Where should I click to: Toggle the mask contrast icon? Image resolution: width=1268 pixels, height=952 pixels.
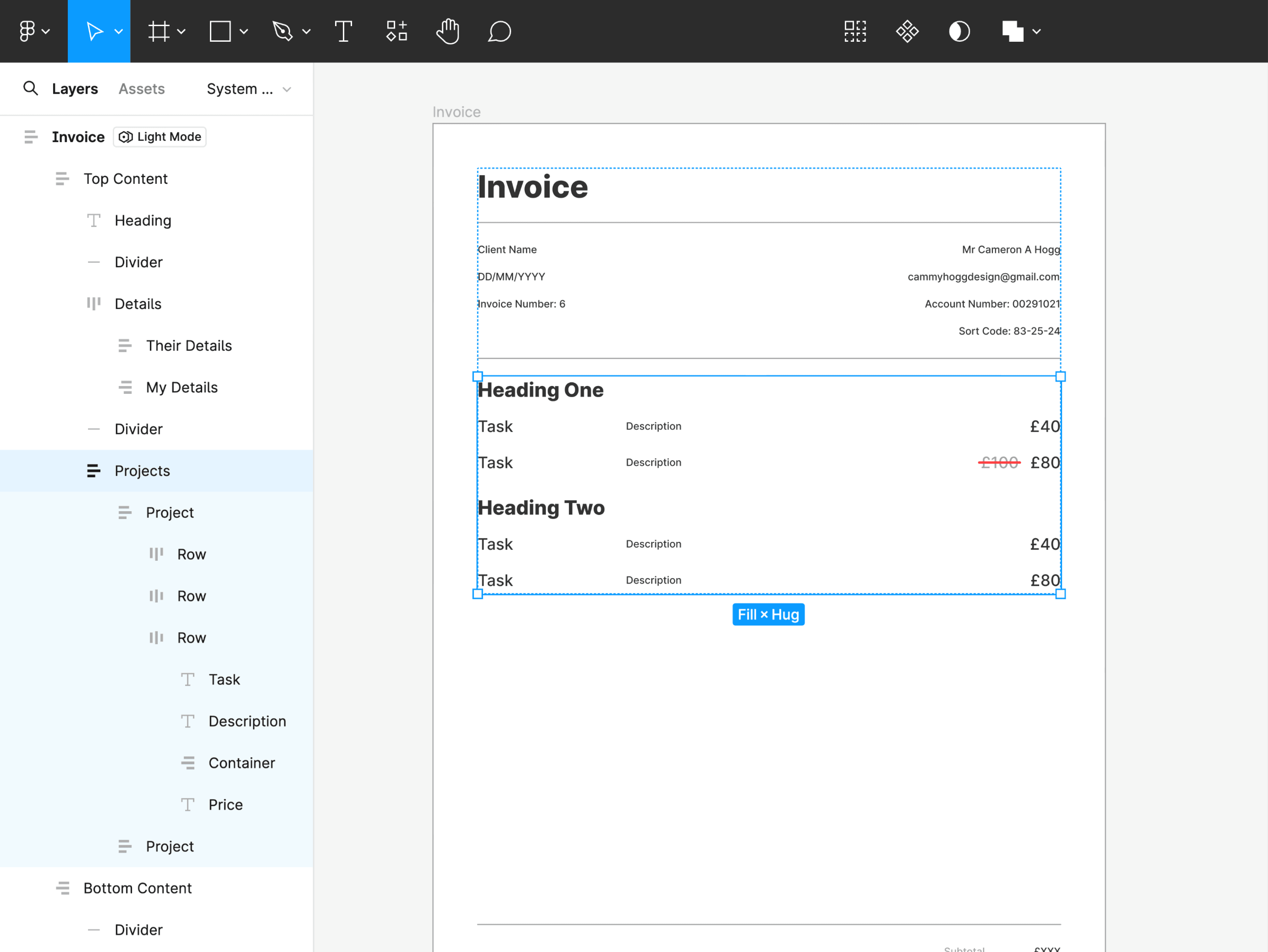[959, 31]
